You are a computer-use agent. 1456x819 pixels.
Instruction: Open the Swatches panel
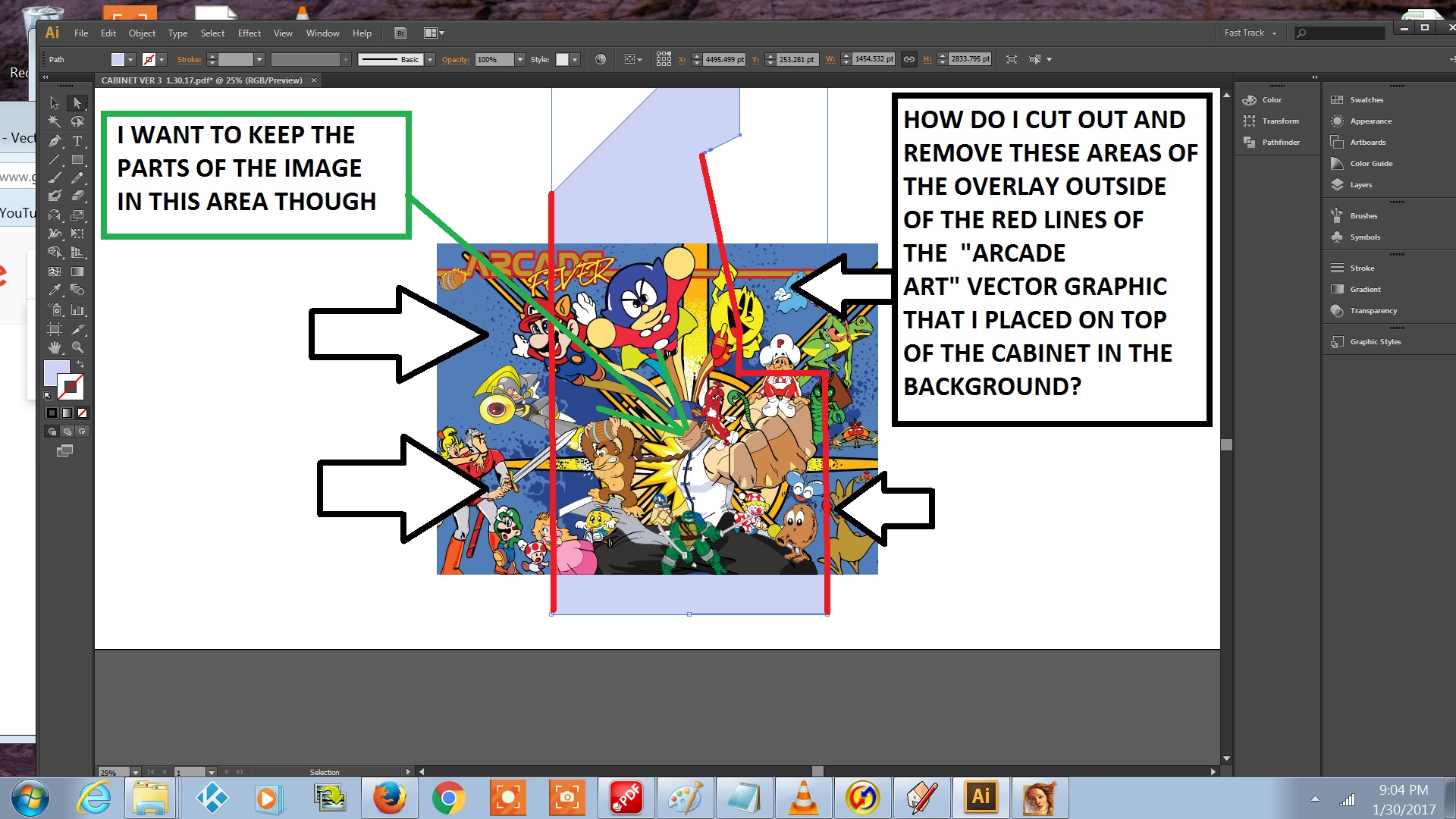click(x=1357, y=99)
